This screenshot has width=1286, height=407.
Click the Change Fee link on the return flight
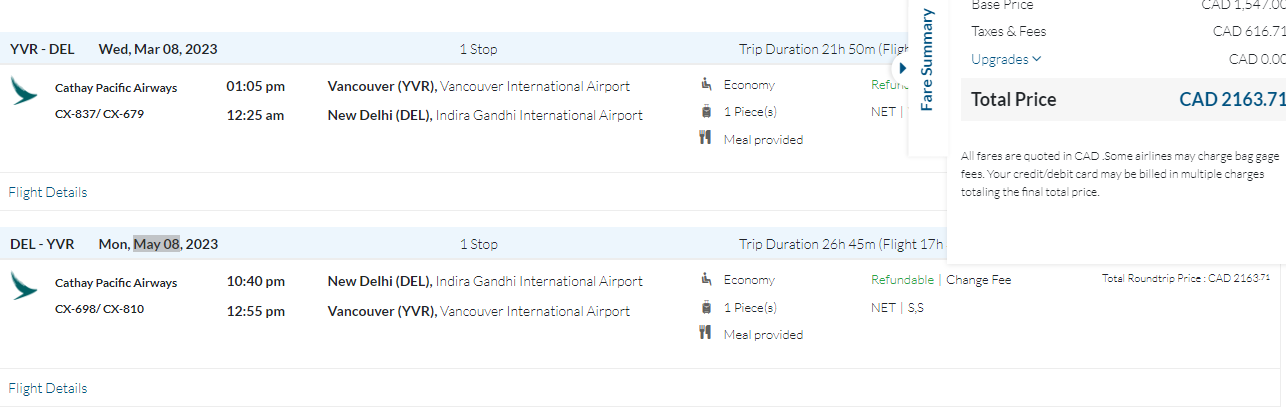point(978,280)
